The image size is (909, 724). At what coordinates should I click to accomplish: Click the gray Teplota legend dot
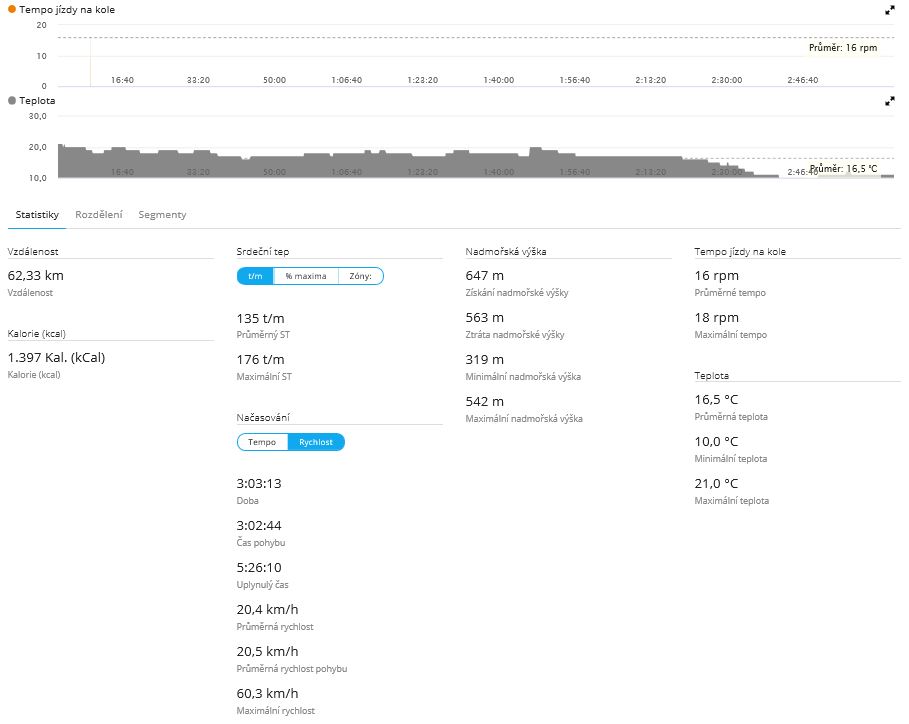coord(12,101)
